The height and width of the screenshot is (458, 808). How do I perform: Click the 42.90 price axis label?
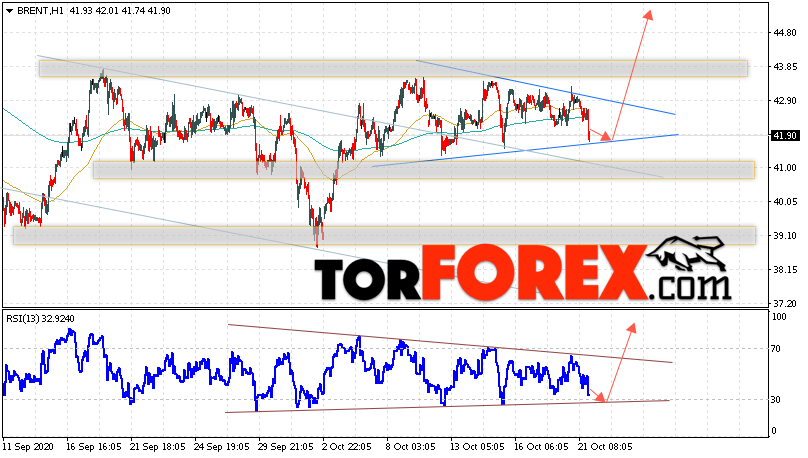(784, 101)
